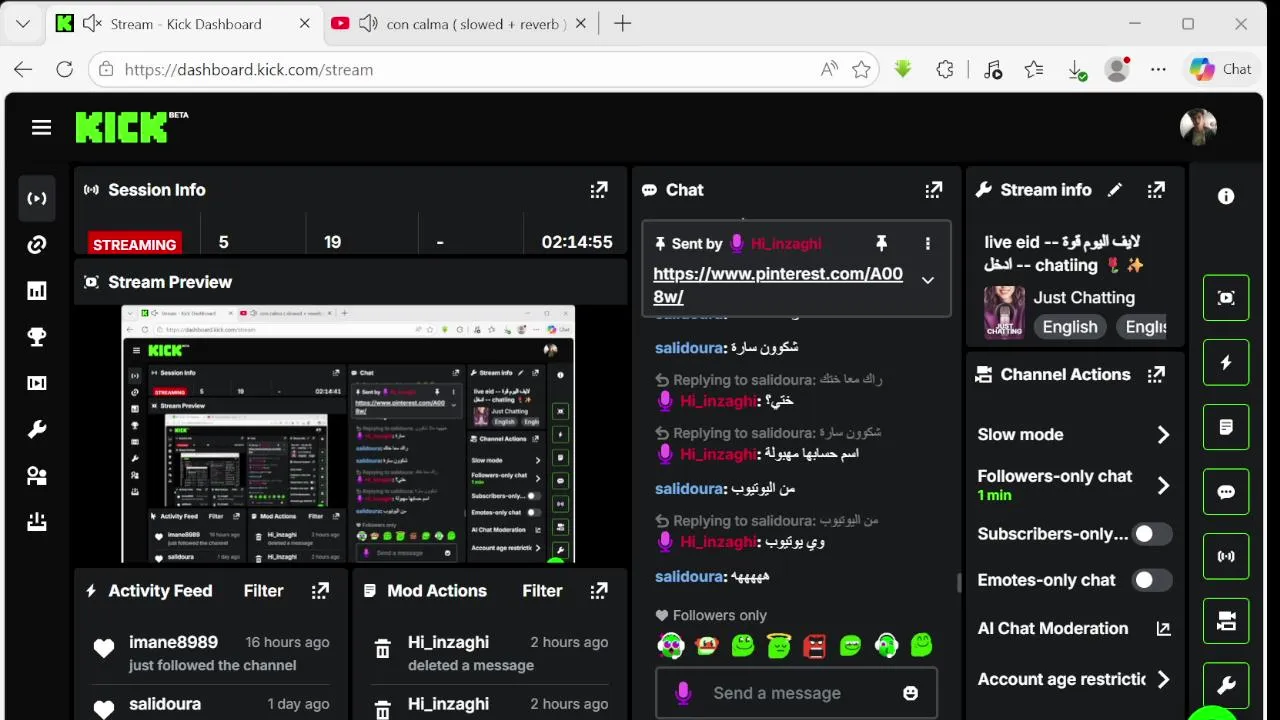Click the first English language tag

[1070, 327]
